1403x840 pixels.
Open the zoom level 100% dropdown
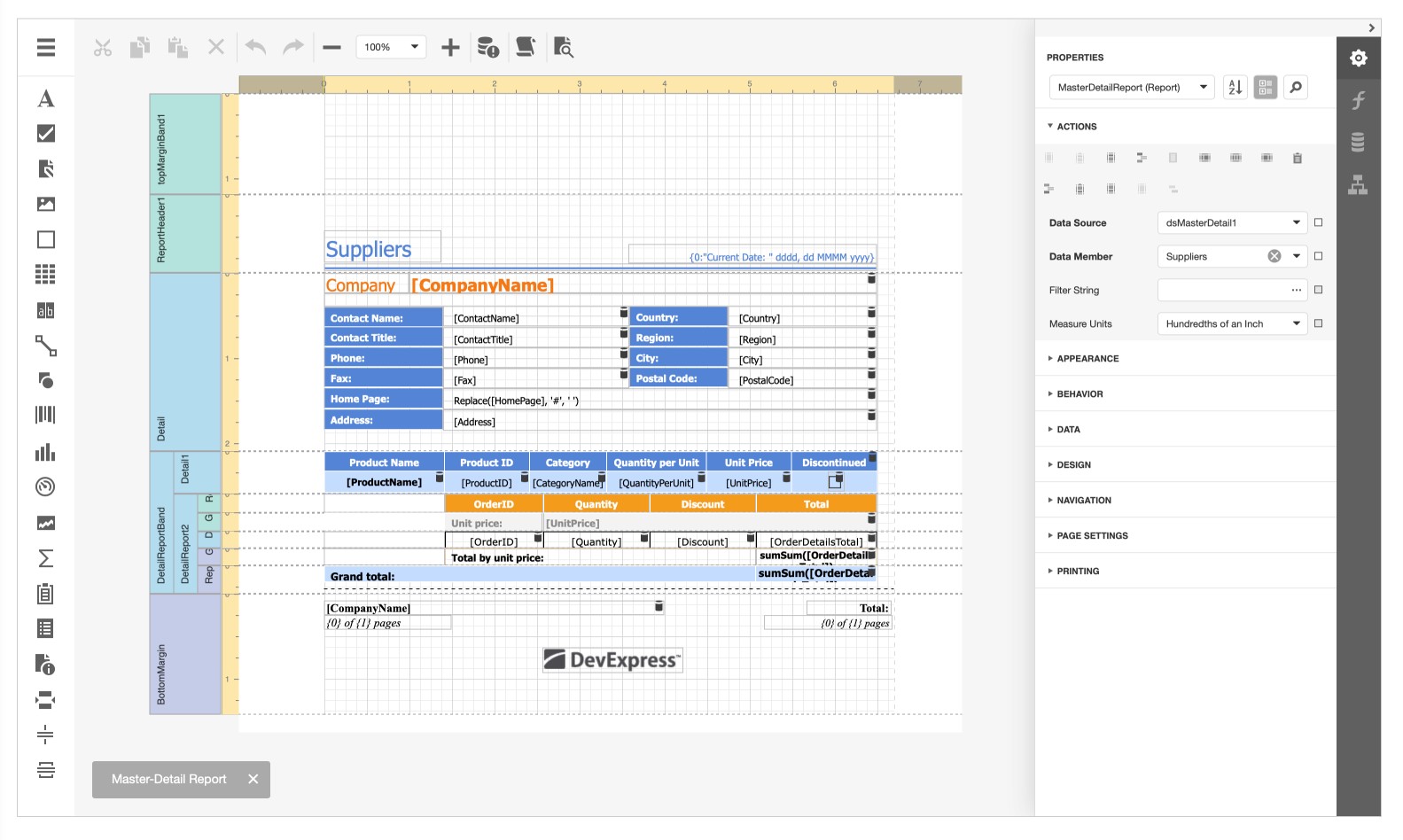[x=391, y=47]
